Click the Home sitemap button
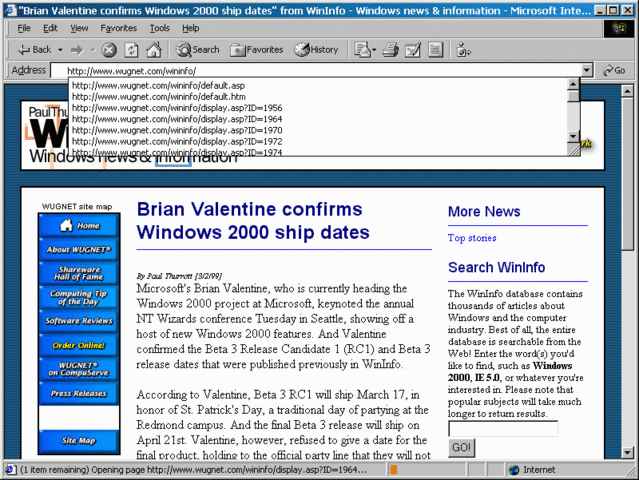The width and height of the screenshot is (639, 480). pyautogui.click(x=79, y=225)
